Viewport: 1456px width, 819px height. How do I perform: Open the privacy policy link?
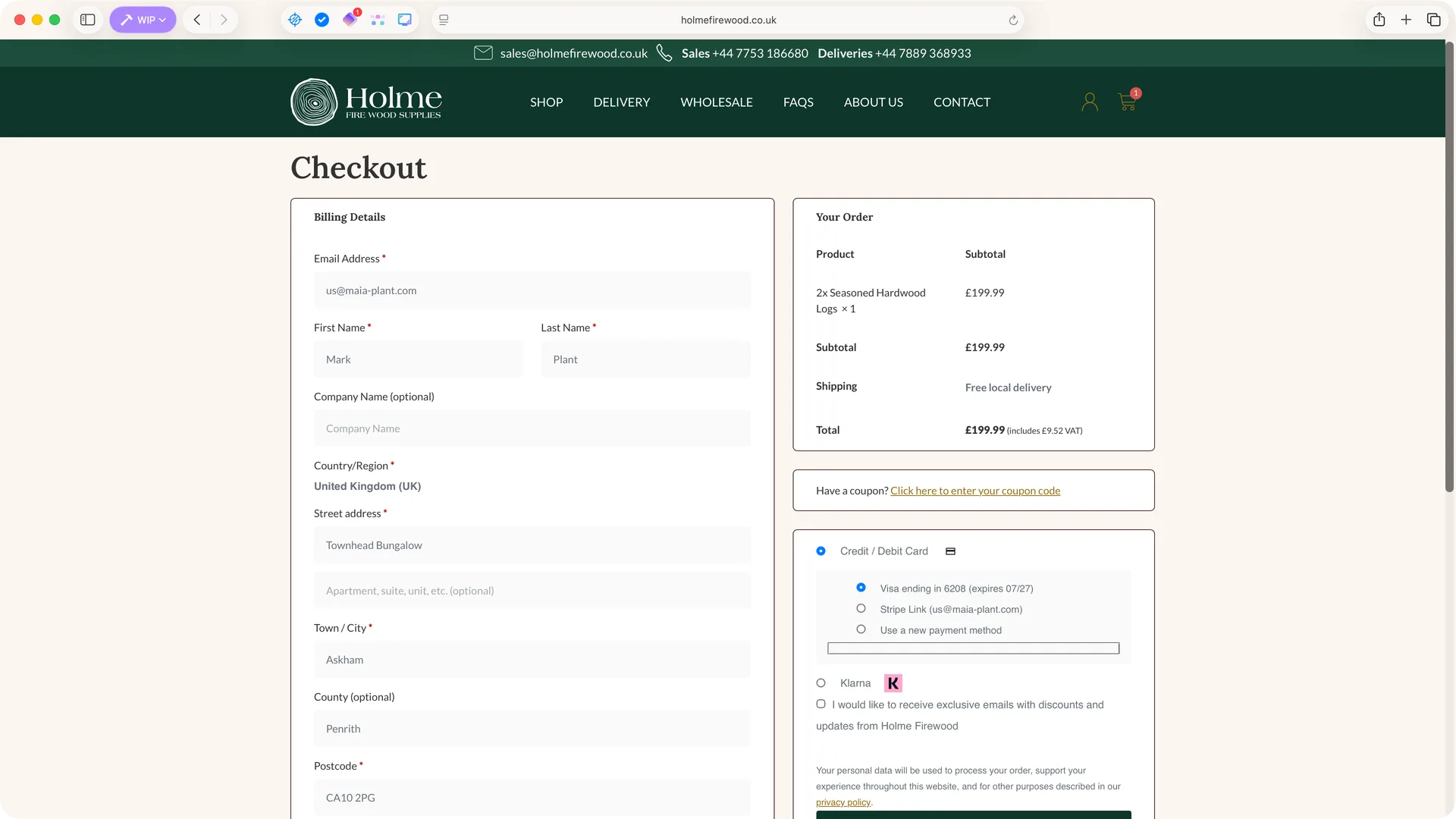tap(843, 802)
